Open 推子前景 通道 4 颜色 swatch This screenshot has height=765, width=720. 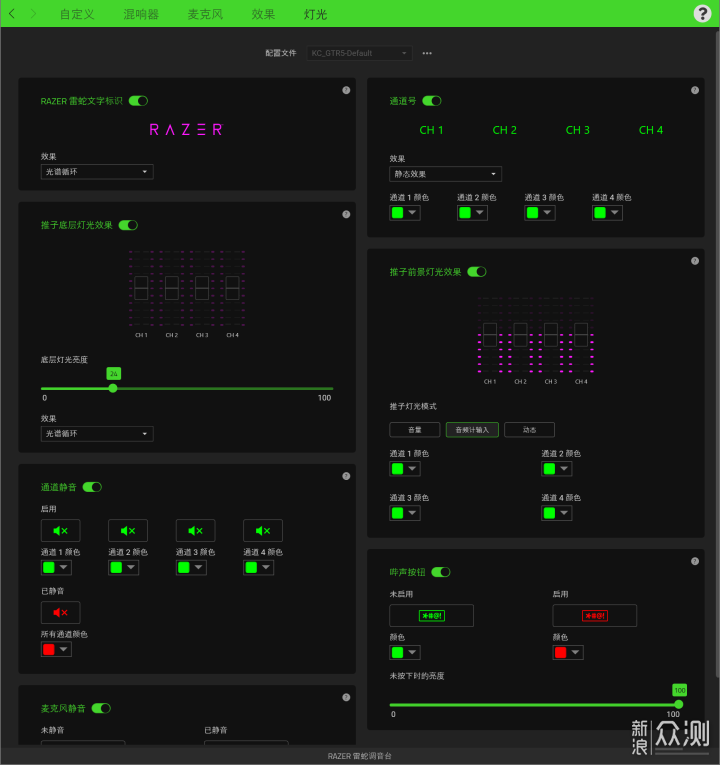(x=557, y=513)
